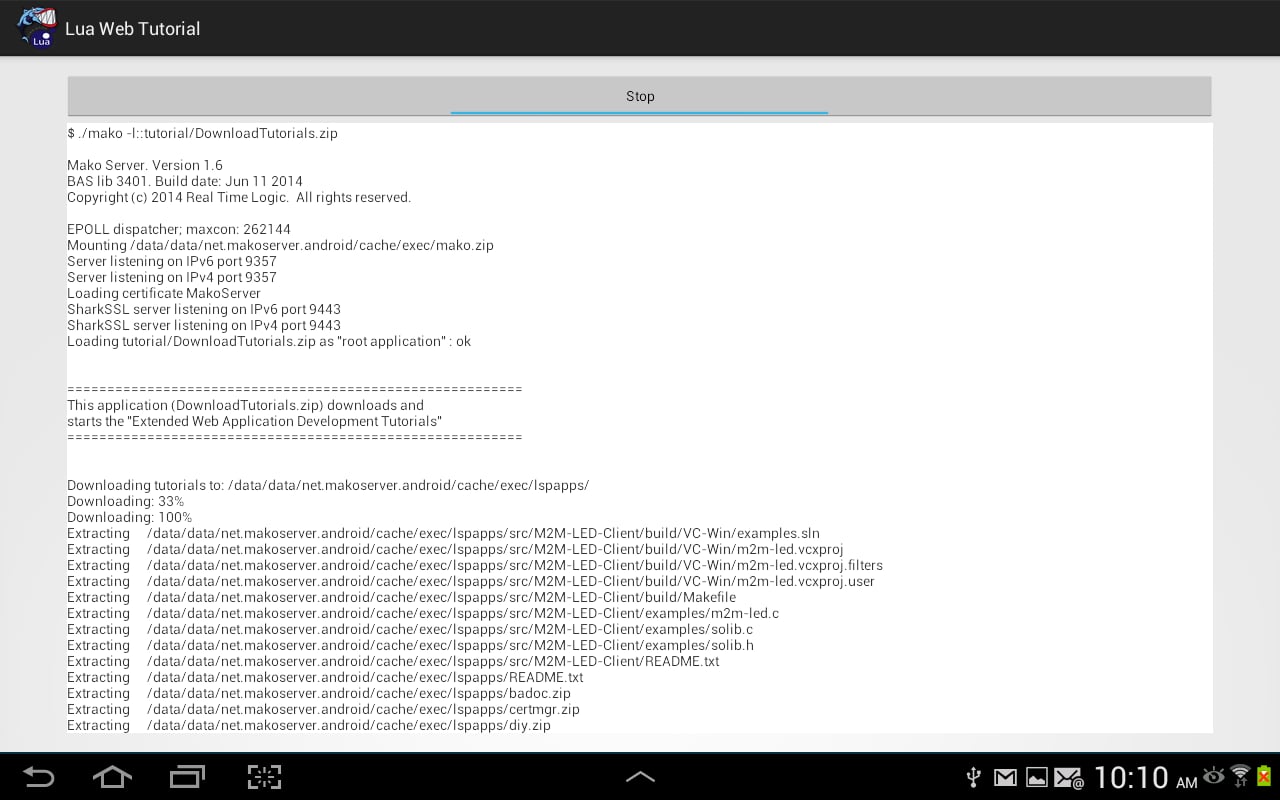1280x800 pixels.
Task: Select the Mounting mako.zip line
Action: click(280, 245)
